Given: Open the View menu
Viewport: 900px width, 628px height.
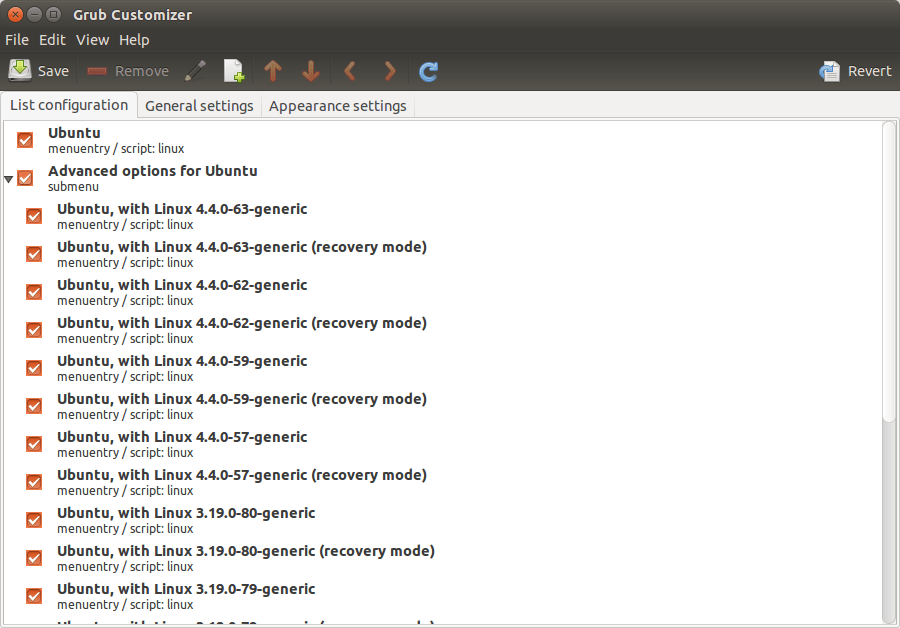Looking at the screenshot, I should pos(92,40).
